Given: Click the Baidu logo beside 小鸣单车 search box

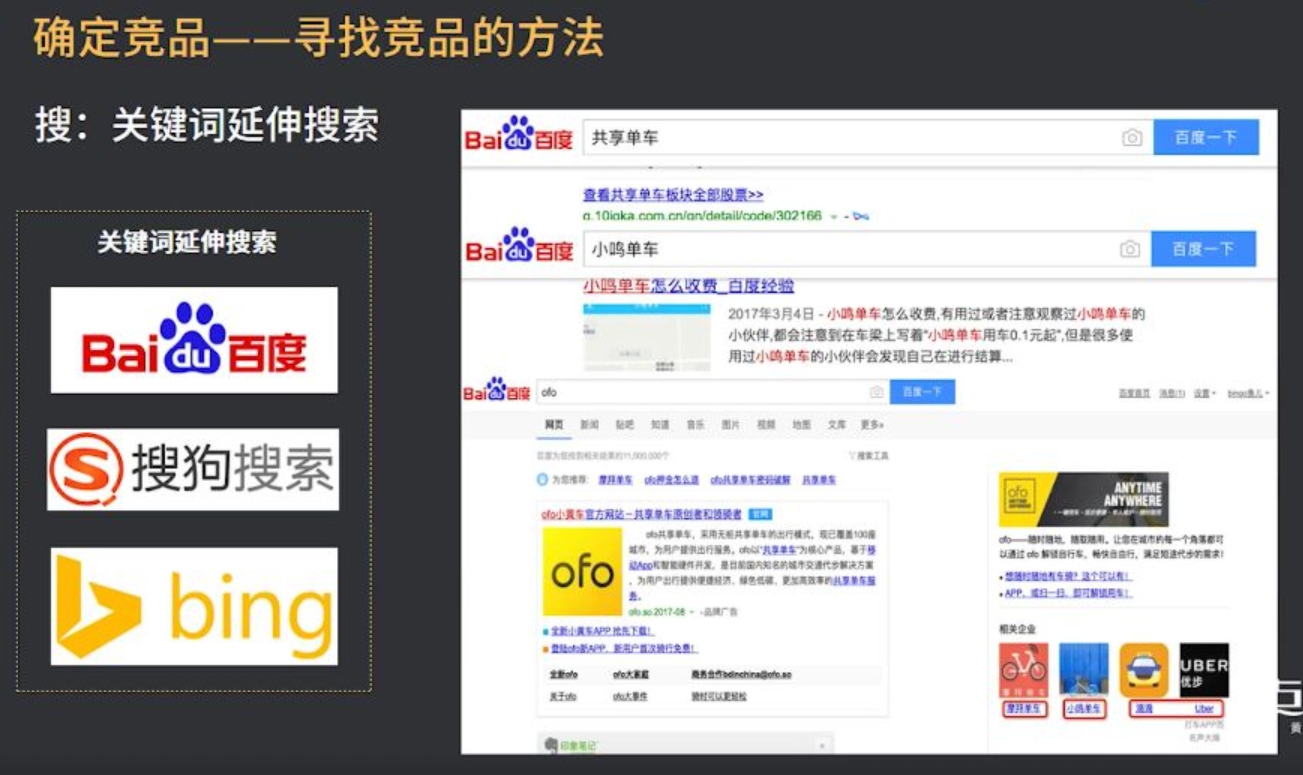Looking at the screenshot, I should (519, 246).
